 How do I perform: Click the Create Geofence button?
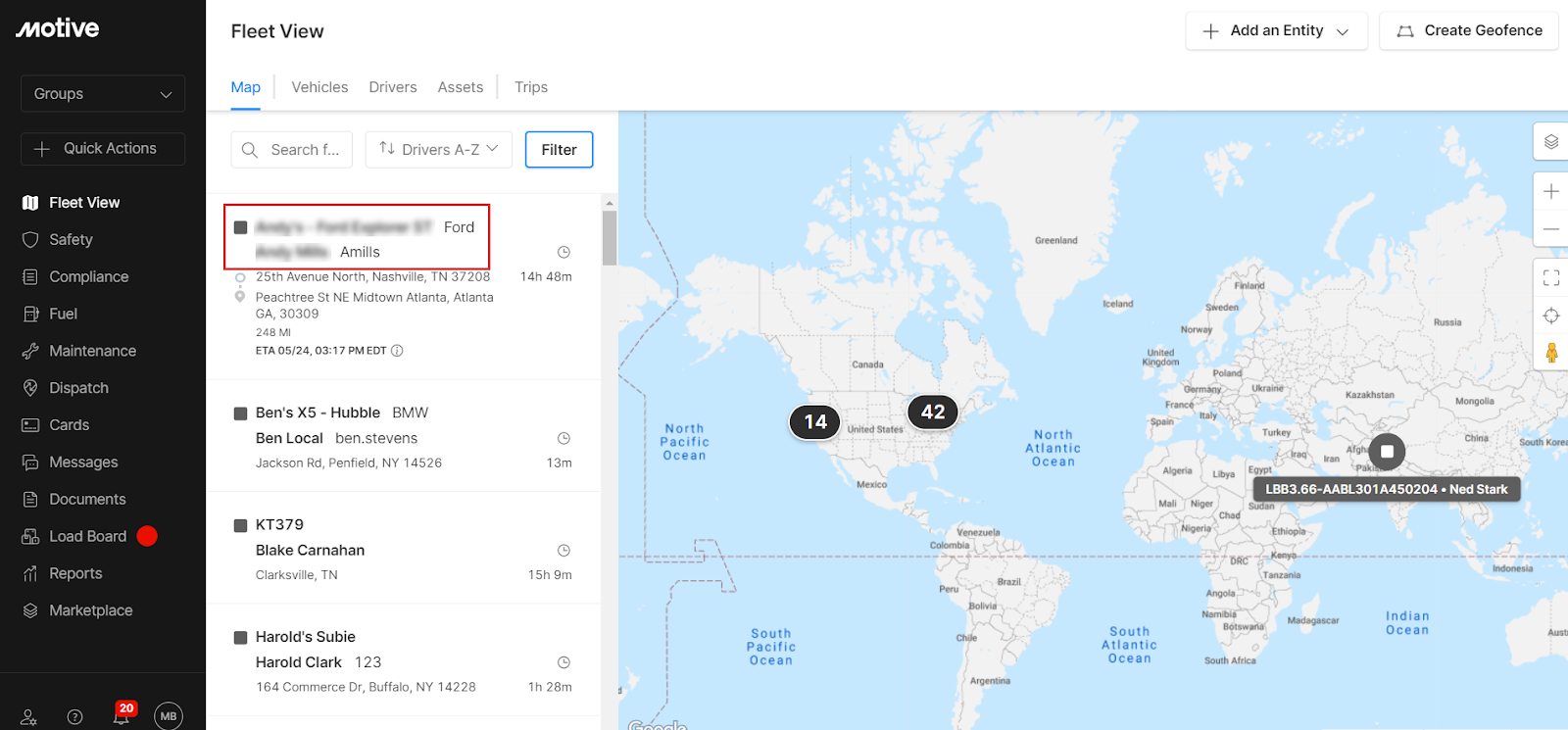coord(1468,31)
